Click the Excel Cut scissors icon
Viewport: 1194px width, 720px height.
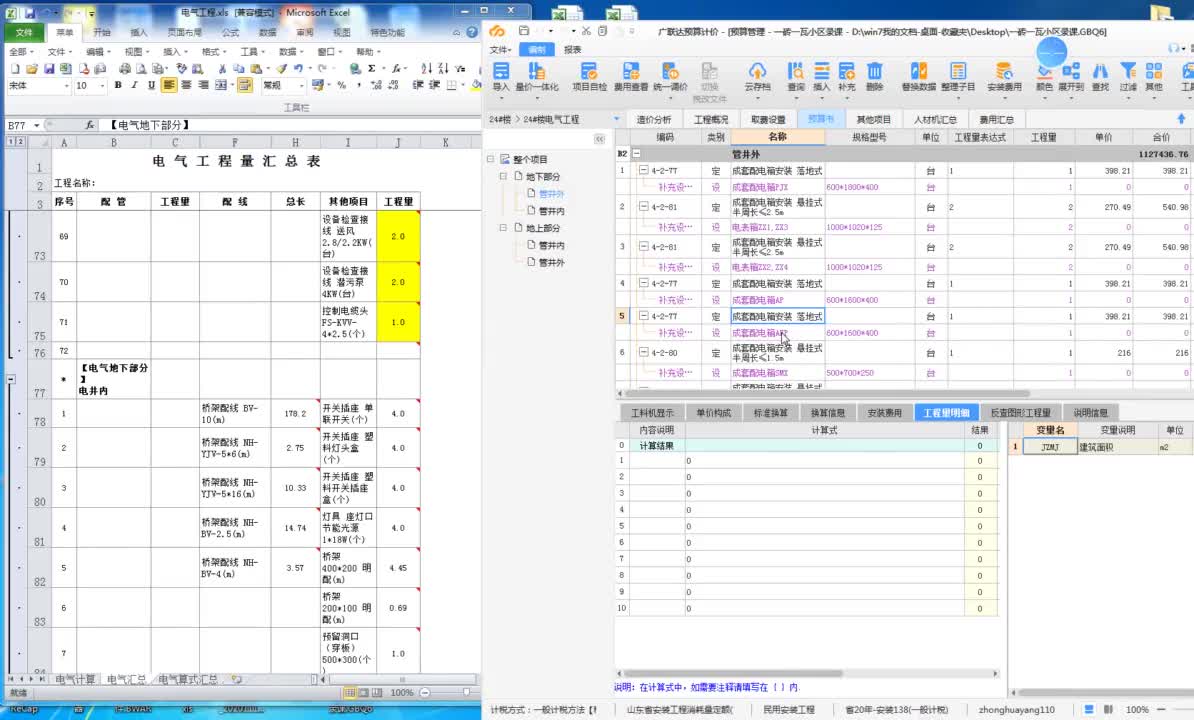(x=222, y=68)
